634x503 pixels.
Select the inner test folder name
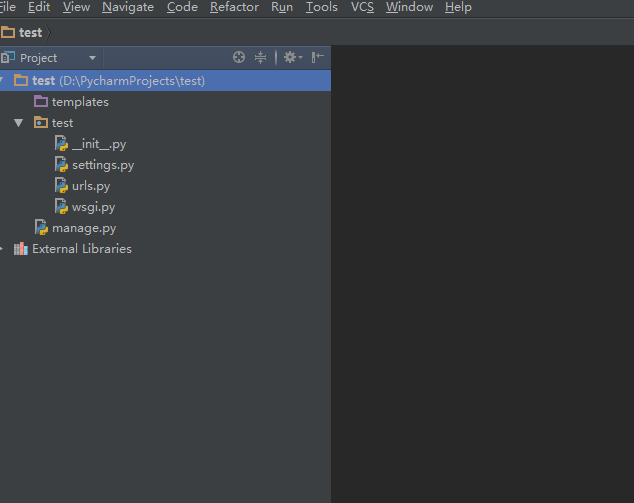[x=62, y=123]
